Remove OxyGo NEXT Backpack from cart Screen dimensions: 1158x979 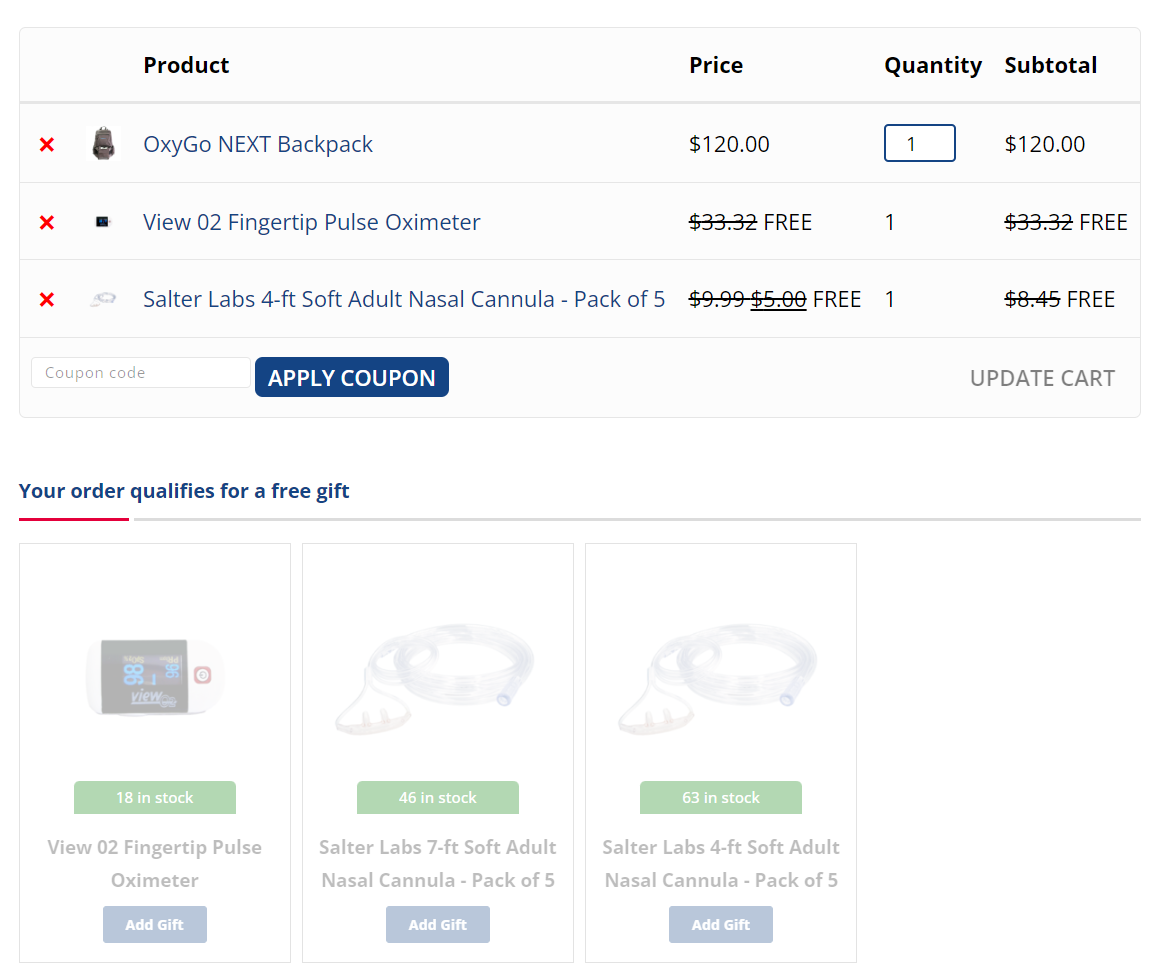point(47,145)
